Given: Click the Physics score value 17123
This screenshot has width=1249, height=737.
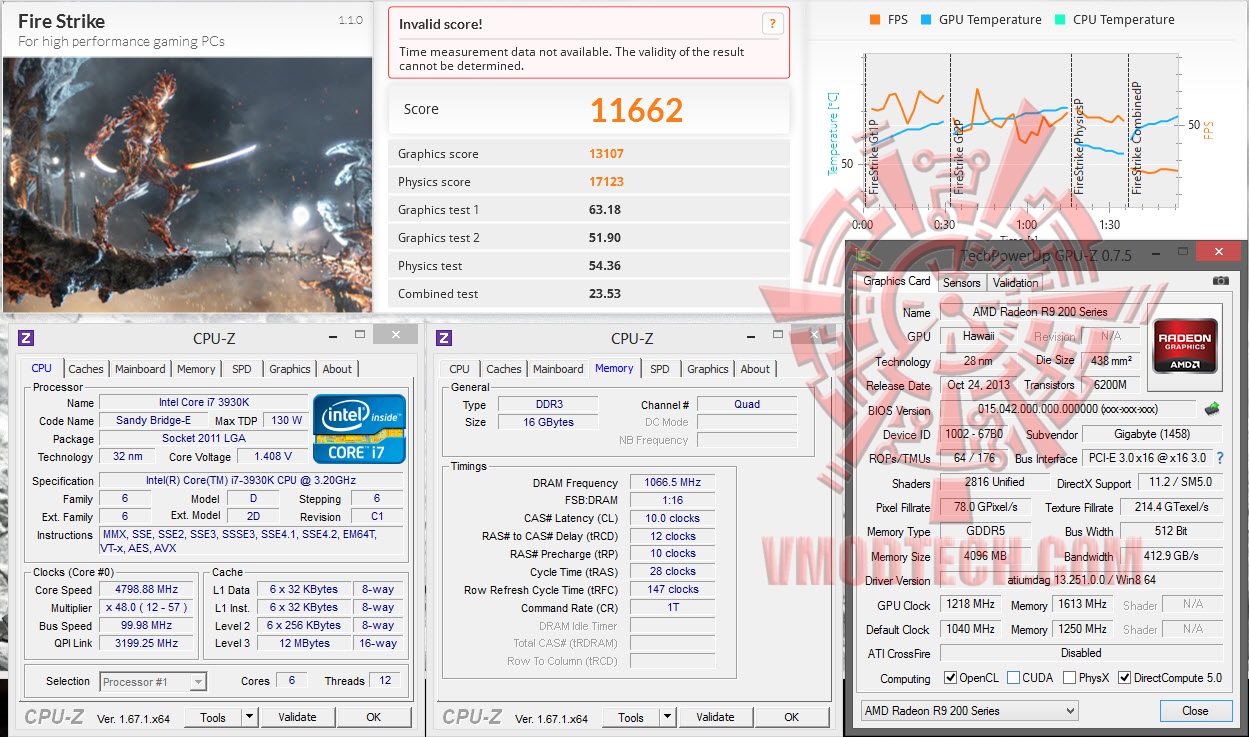Looking at the screenshot, I should (x=607, y=182).
